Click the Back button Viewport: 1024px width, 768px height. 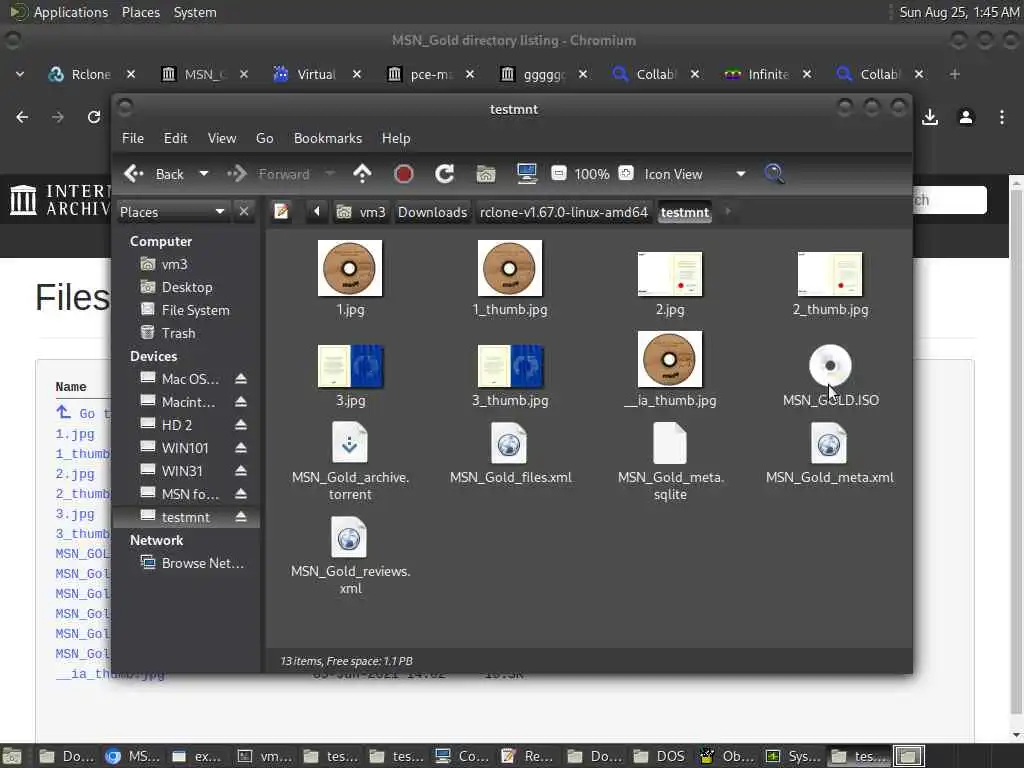[155, 174]
